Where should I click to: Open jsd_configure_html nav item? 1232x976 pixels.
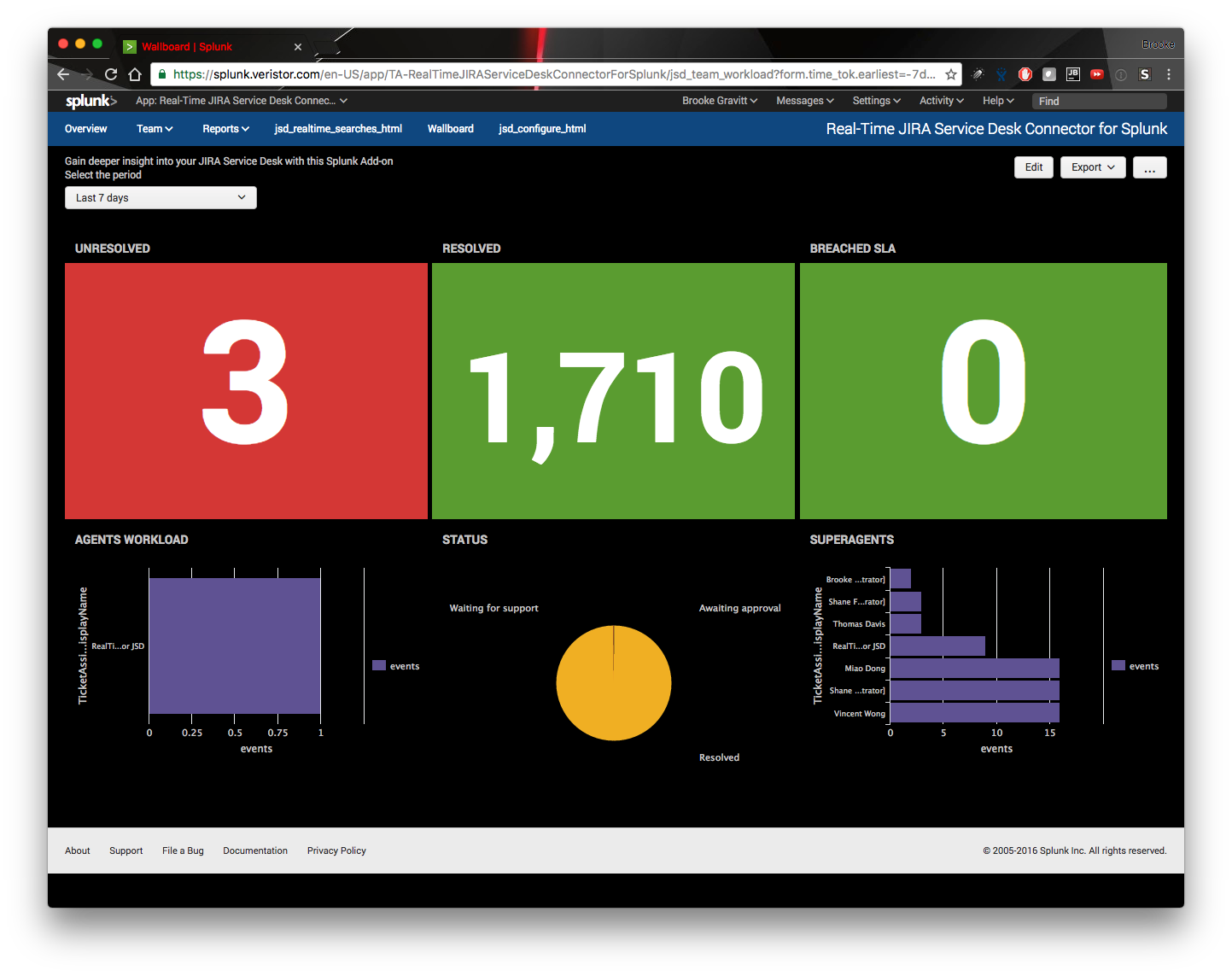click(543, 129)
